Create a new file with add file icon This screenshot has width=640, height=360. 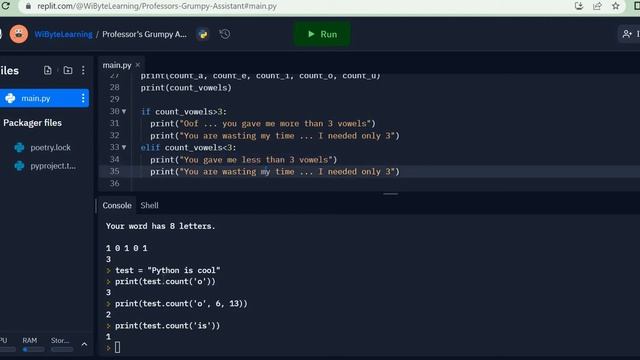coord(48,70)
